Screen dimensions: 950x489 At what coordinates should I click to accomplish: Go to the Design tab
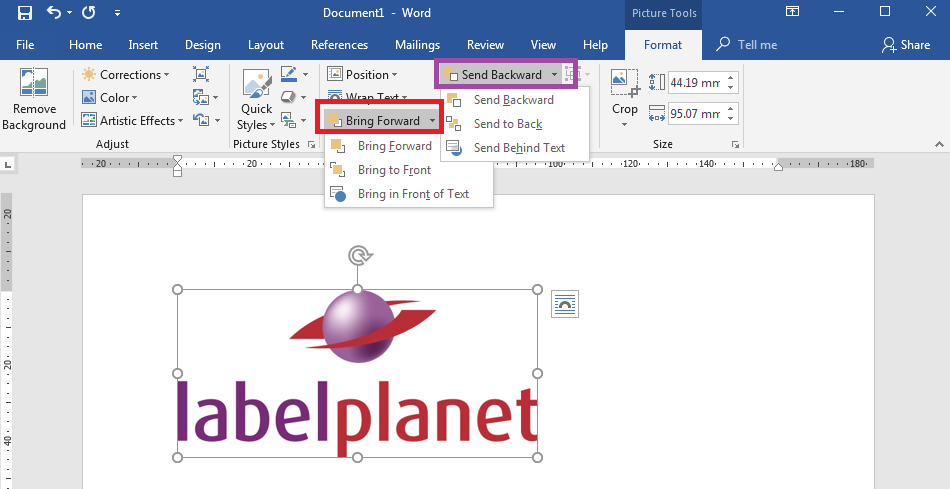203,45
